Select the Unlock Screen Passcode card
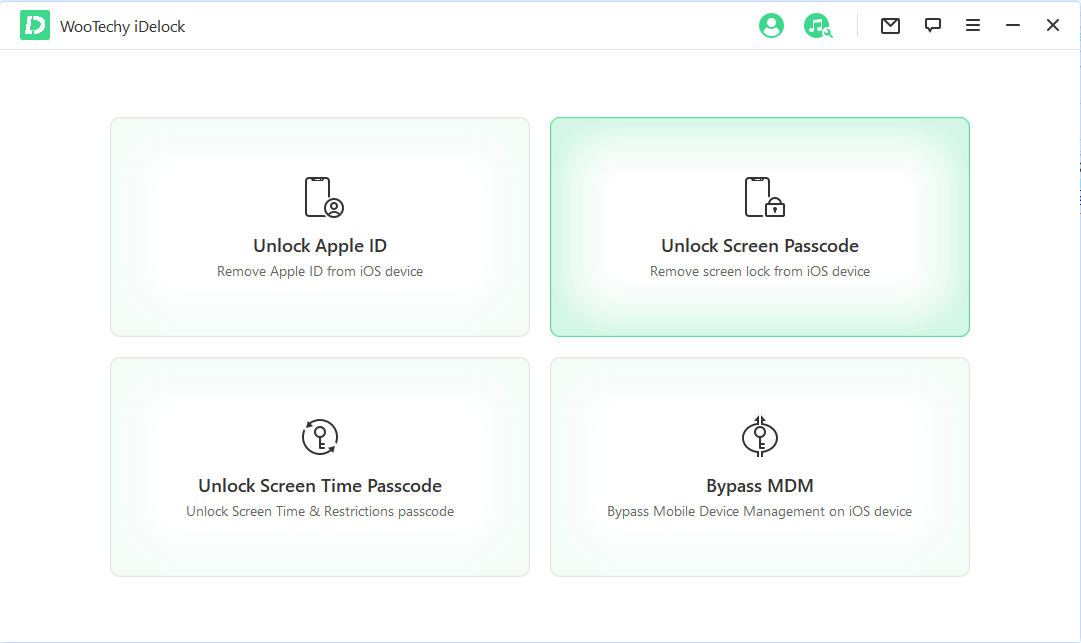Screen dimensions: 1081x643 [x=759, y=227]
